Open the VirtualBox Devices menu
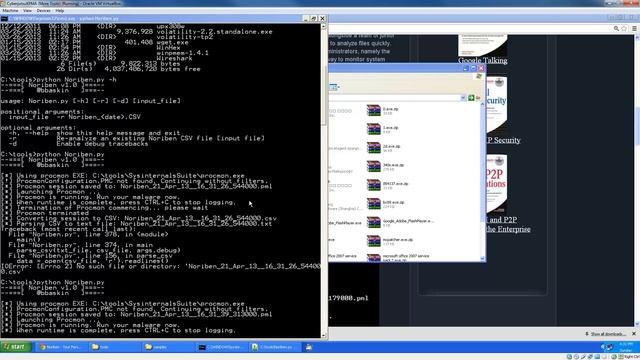This screenshot has width=640, height=360. pyautogui.click(x=44, y=11)
